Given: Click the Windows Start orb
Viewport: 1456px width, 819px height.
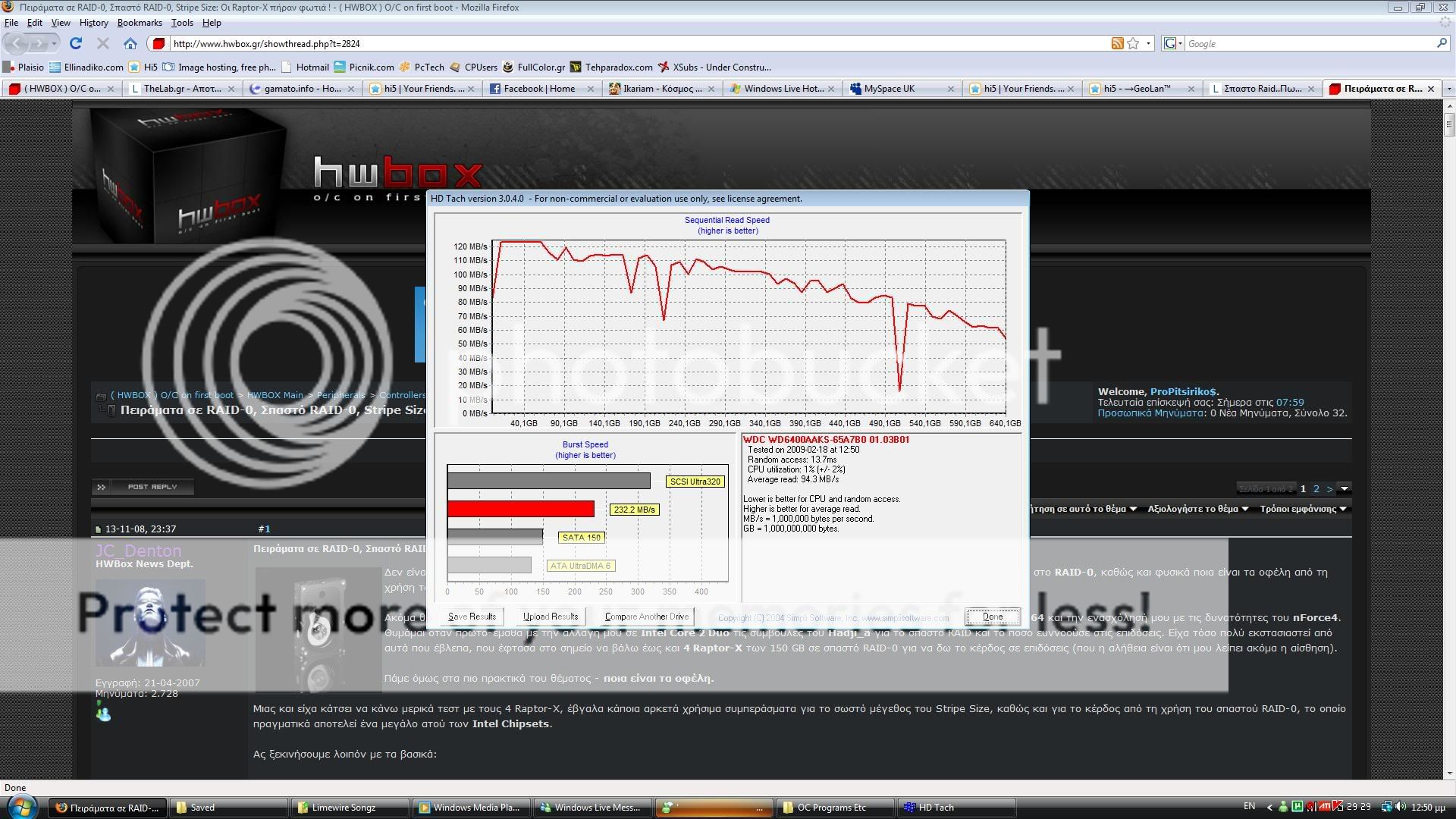Looking at the screenshot, I should pyautogui.click(x=20, y=807).
